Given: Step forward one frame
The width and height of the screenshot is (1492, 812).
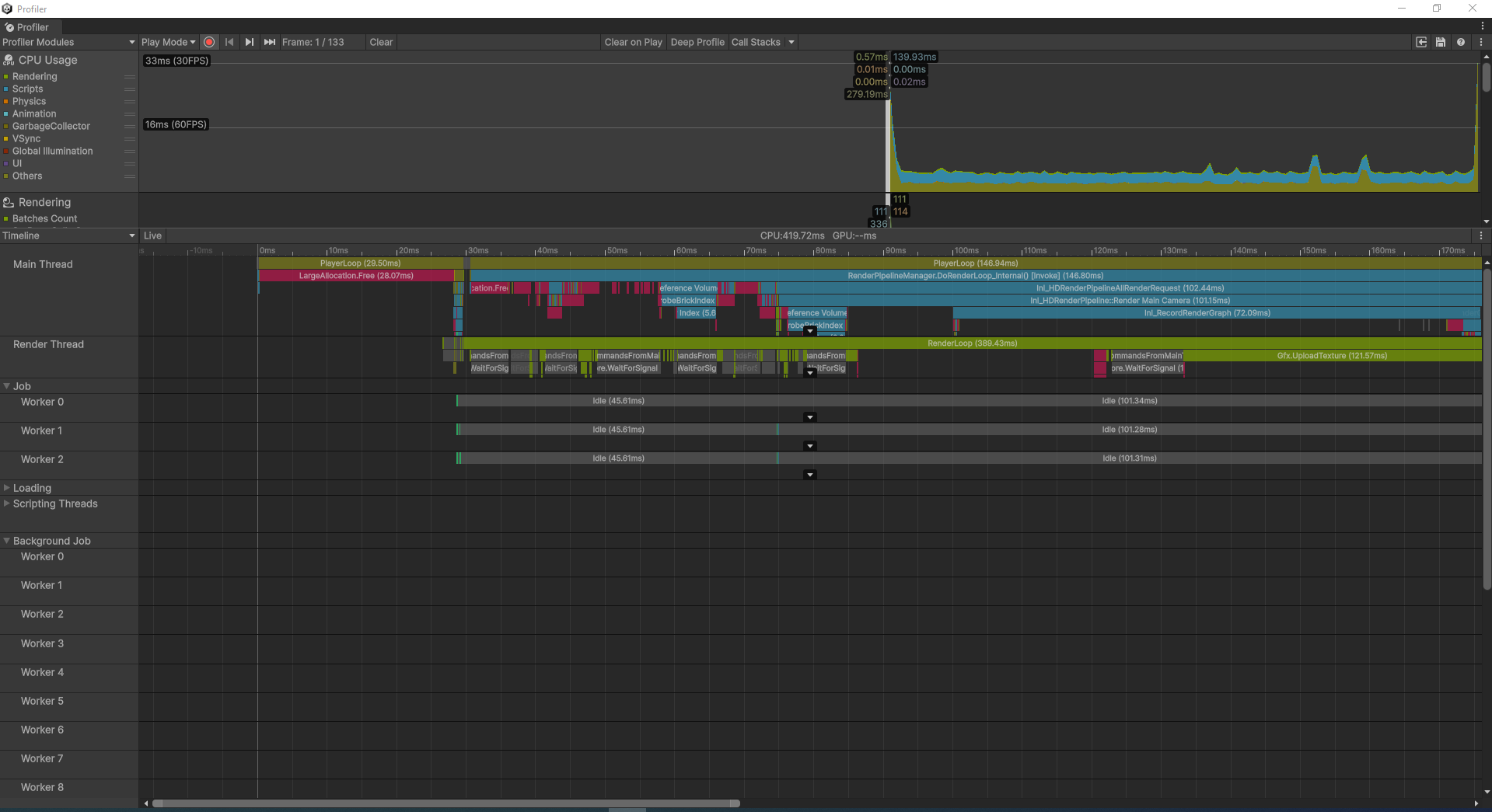Looking at the screenshot, I should (249, 42).
